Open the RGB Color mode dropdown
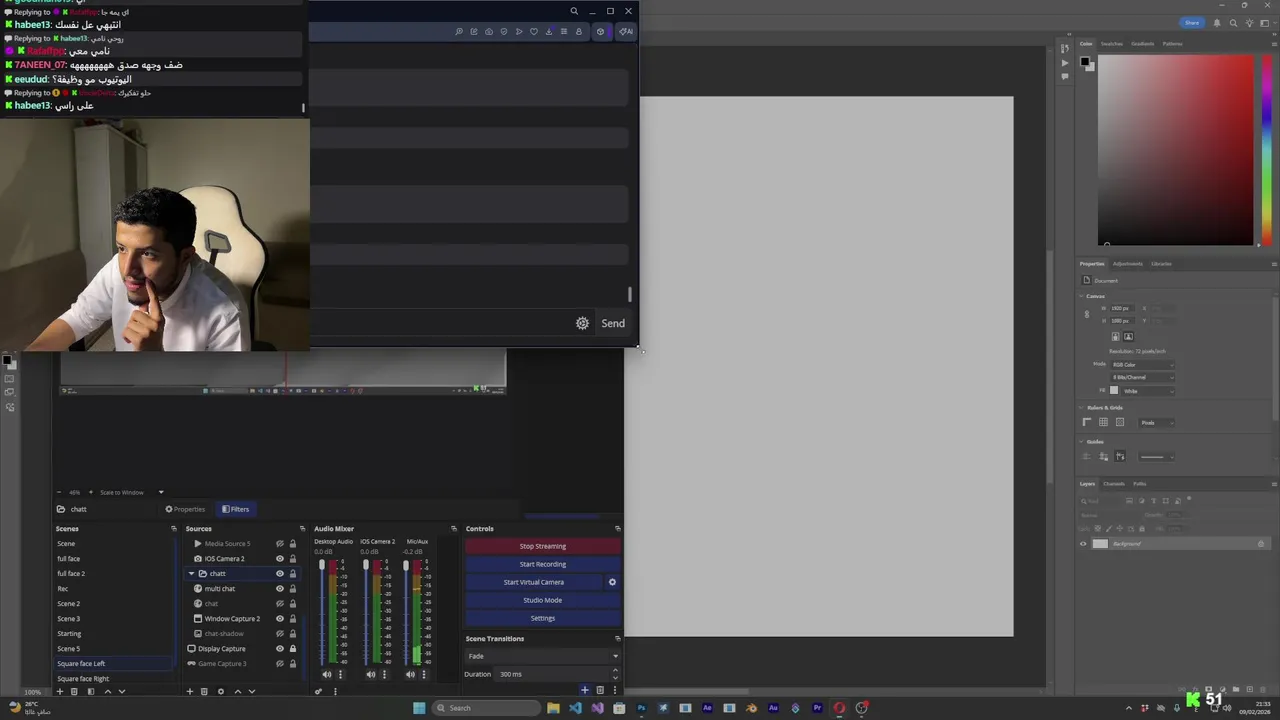This screenshot has width=1280, height=720. [x=1142, y=365]
